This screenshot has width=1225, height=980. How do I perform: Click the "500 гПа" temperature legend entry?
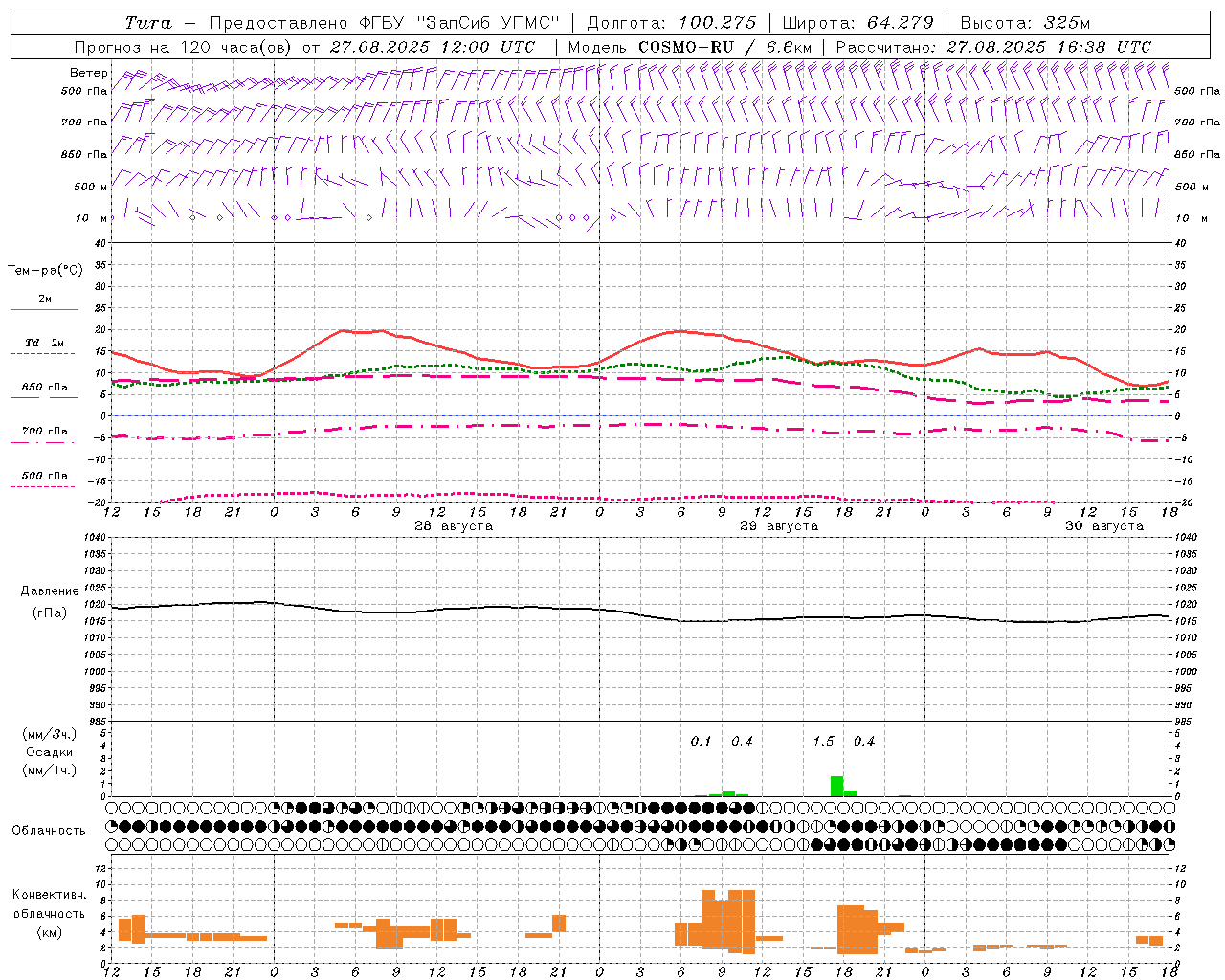coord(45,476)
